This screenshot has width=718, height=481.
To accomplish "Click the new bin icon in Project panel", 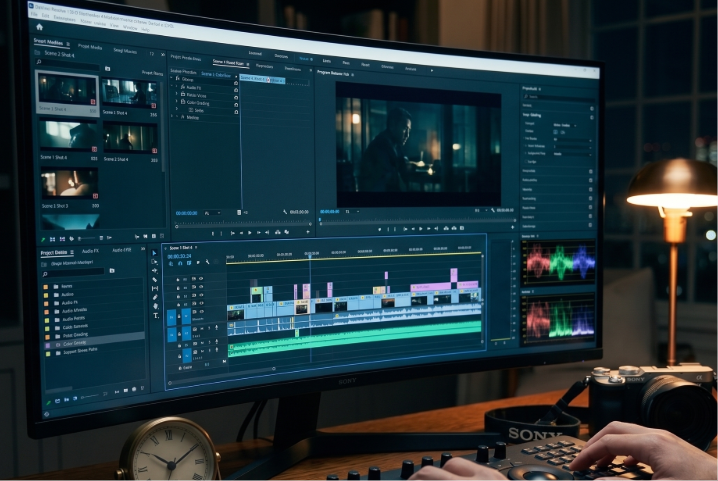I will [x=112, y=271].
